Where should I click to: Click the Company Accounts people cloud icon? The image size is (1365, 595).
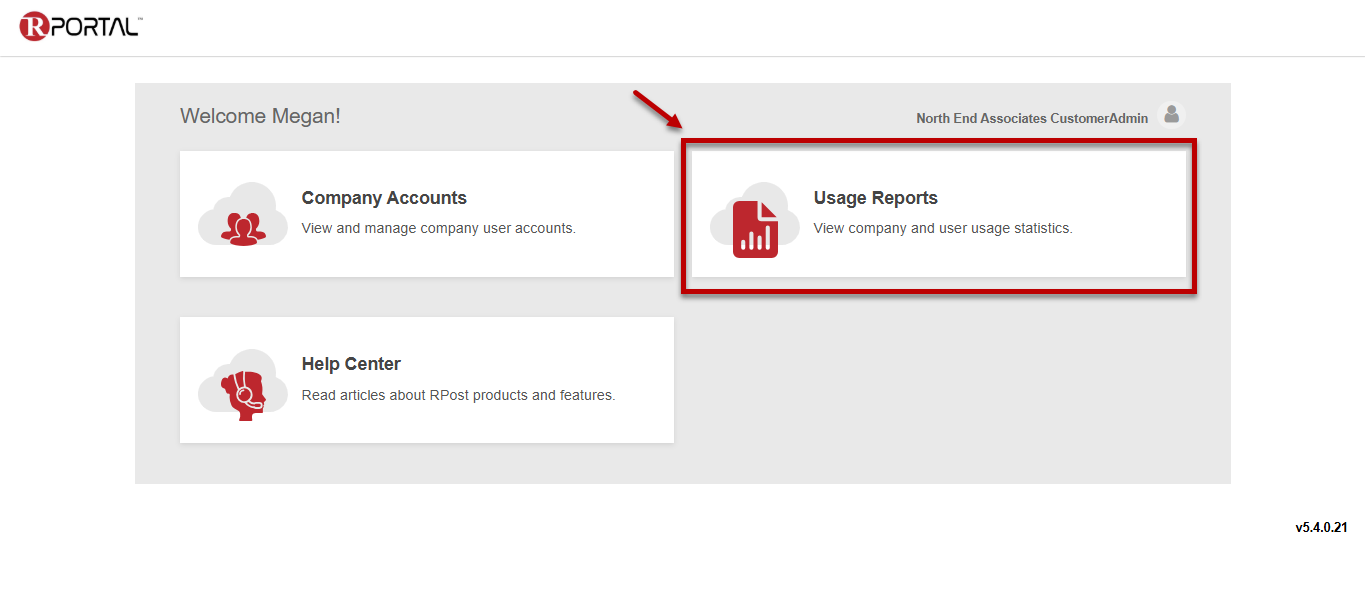242,228
